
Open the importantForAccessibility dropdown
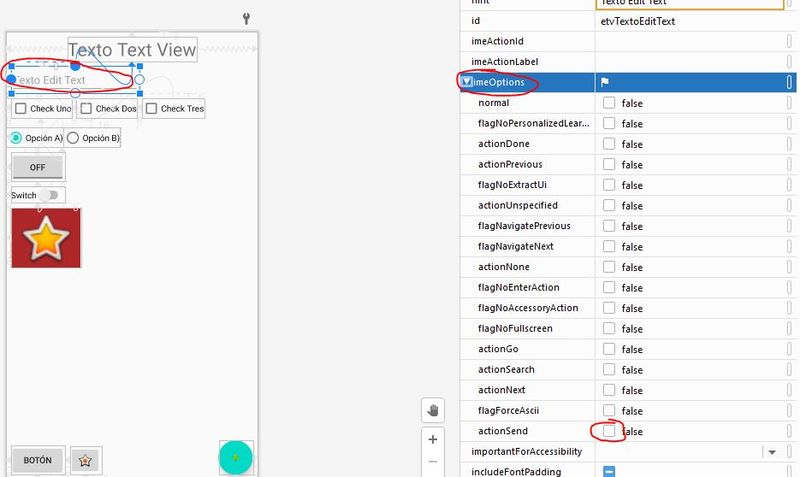pyautogui.click(x=772, y=452)
